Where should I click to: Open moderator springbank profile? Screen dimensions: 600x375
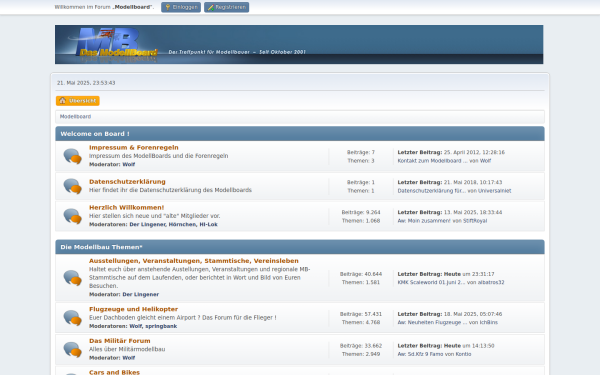click(161, 326)
